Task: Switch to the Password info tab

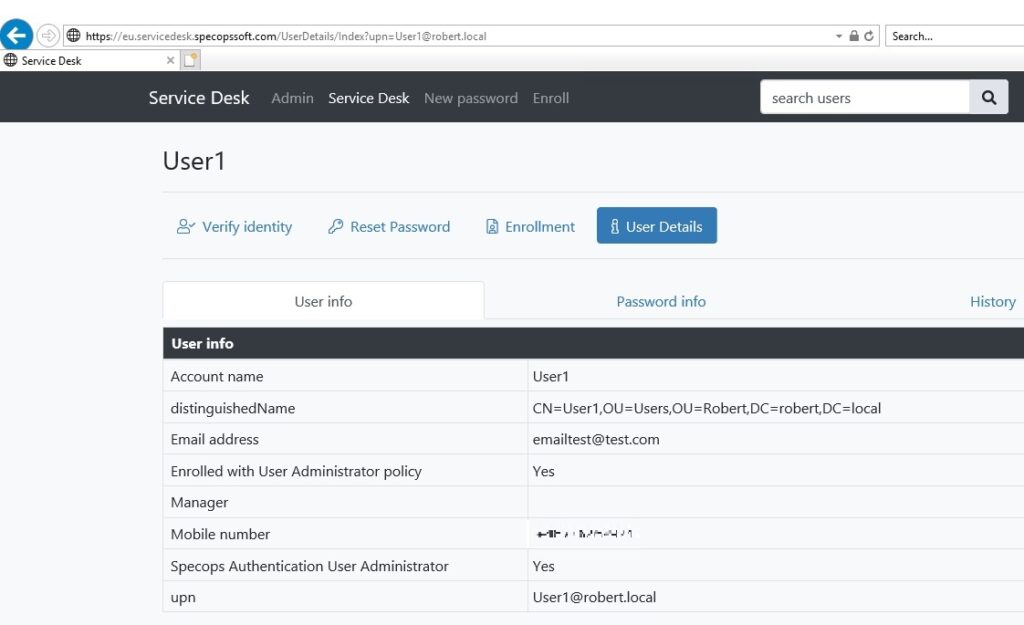Action: coord(661,301)
